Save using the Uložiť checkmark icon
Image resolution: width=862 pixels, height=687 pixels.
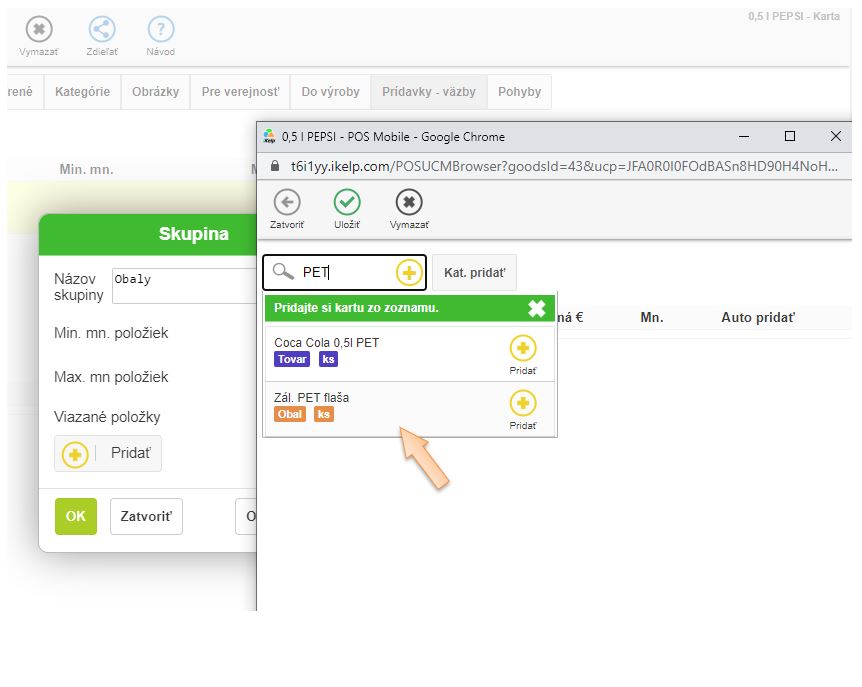click(347, 203)
